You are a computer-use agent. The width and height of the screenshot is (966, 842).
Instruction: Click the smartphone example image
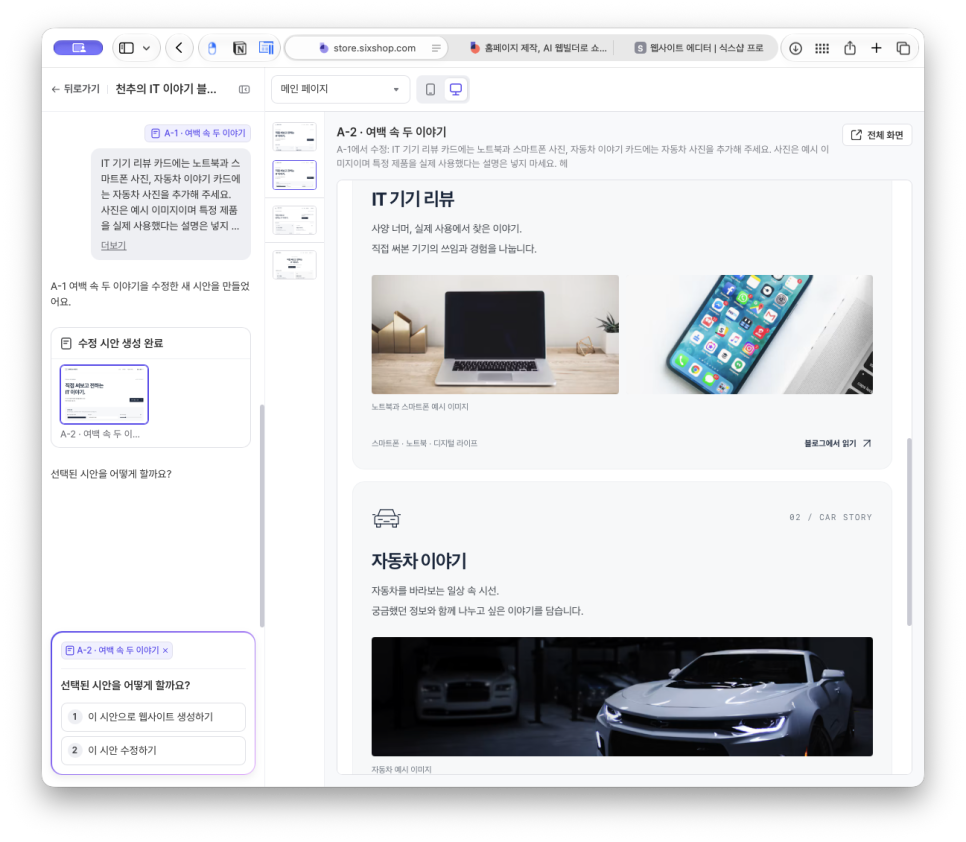(749, 334)
